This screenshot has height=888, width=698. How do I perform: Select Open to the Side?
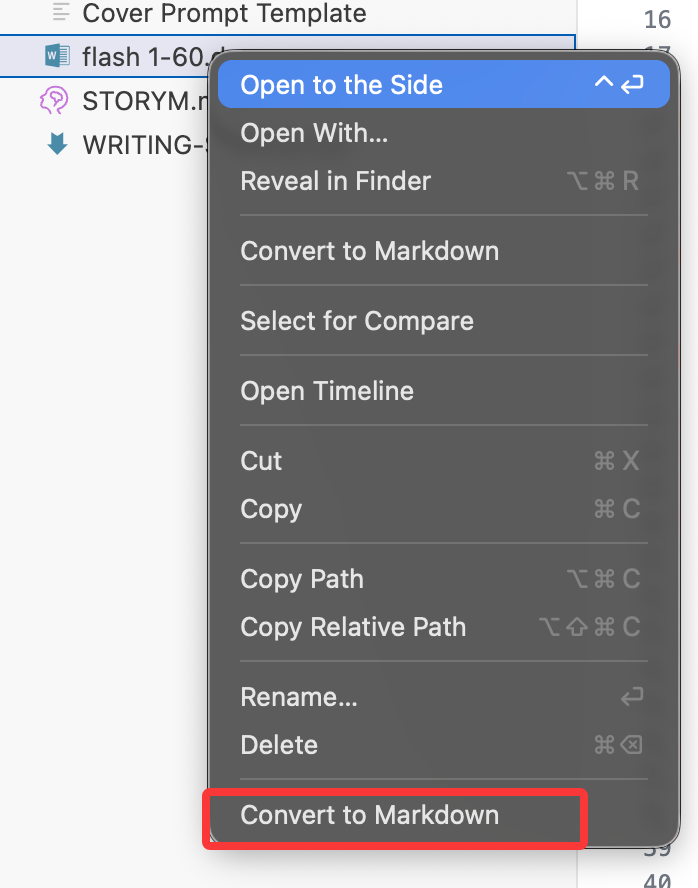click(444, 84)
